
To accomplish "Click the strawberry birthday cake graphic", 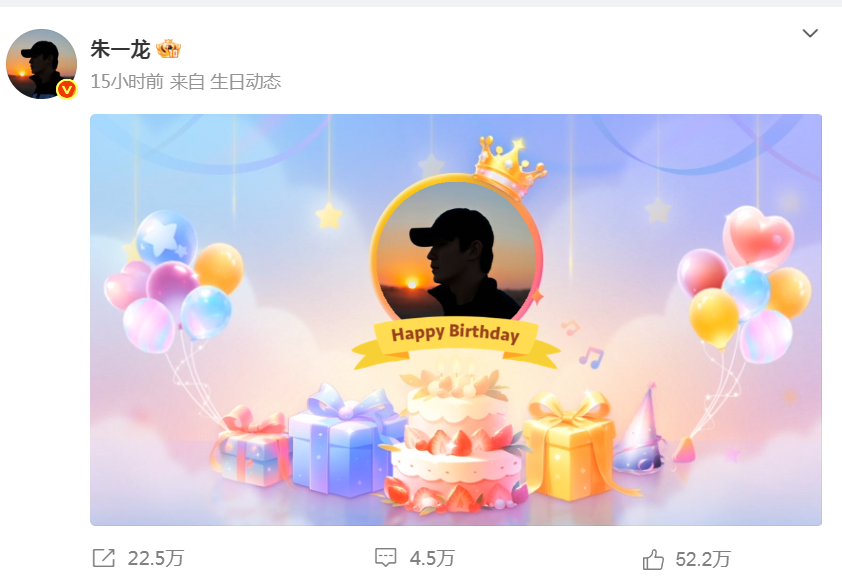I will 456,438.
